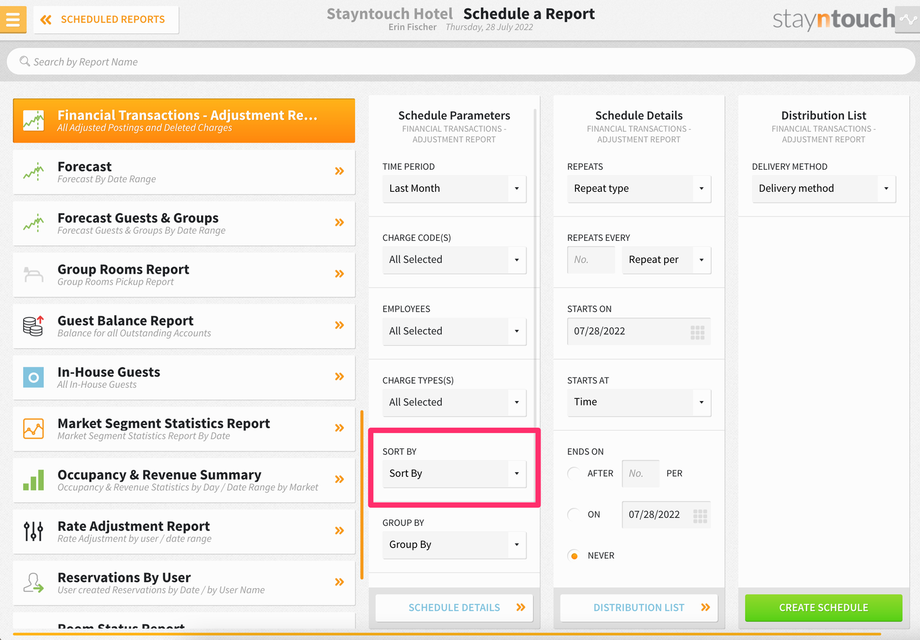Click the In-House Guests blue icon
The width and height of the screenshot is (920, 640).
tap(33, 377)
